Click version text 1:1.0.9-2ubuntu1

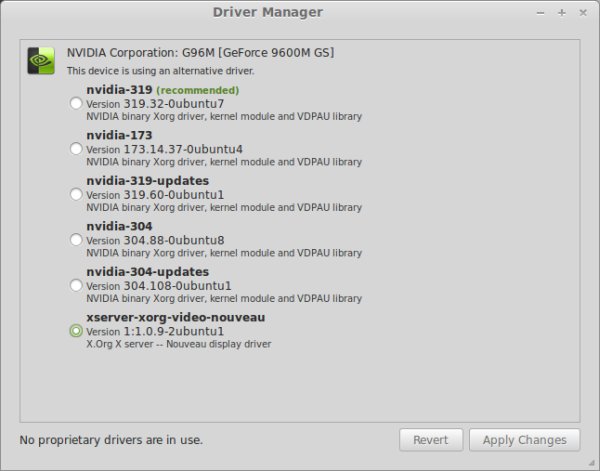click(174, 332)
